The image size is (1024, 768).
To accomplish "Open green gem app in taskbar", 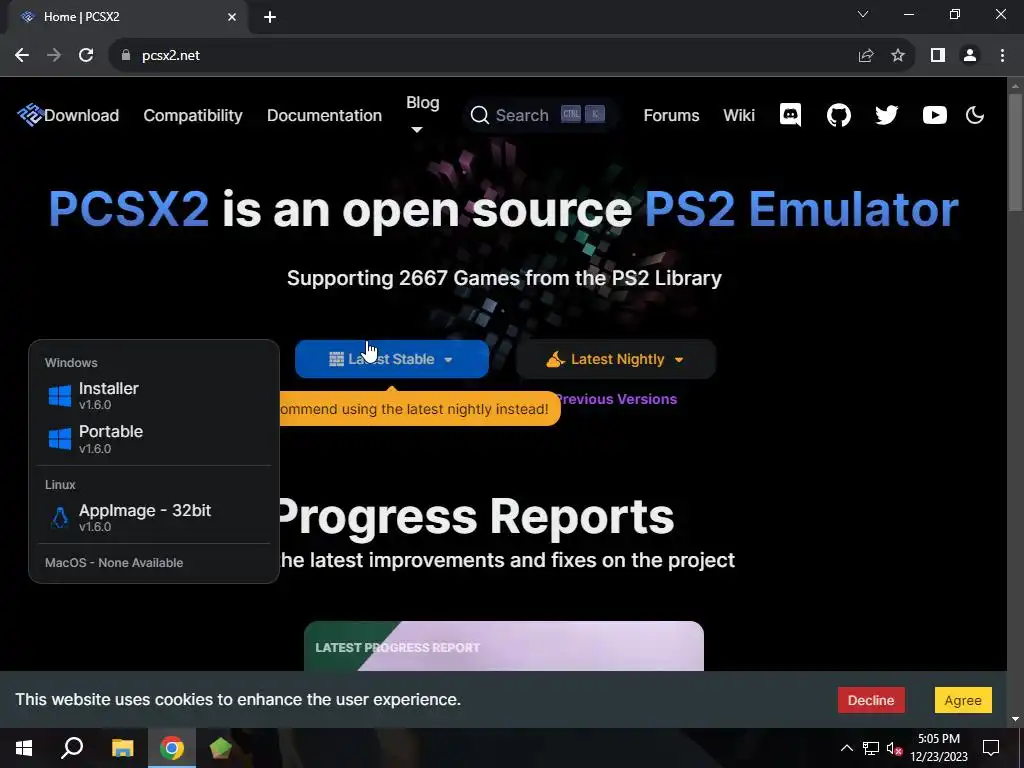I will pos(221,748).
